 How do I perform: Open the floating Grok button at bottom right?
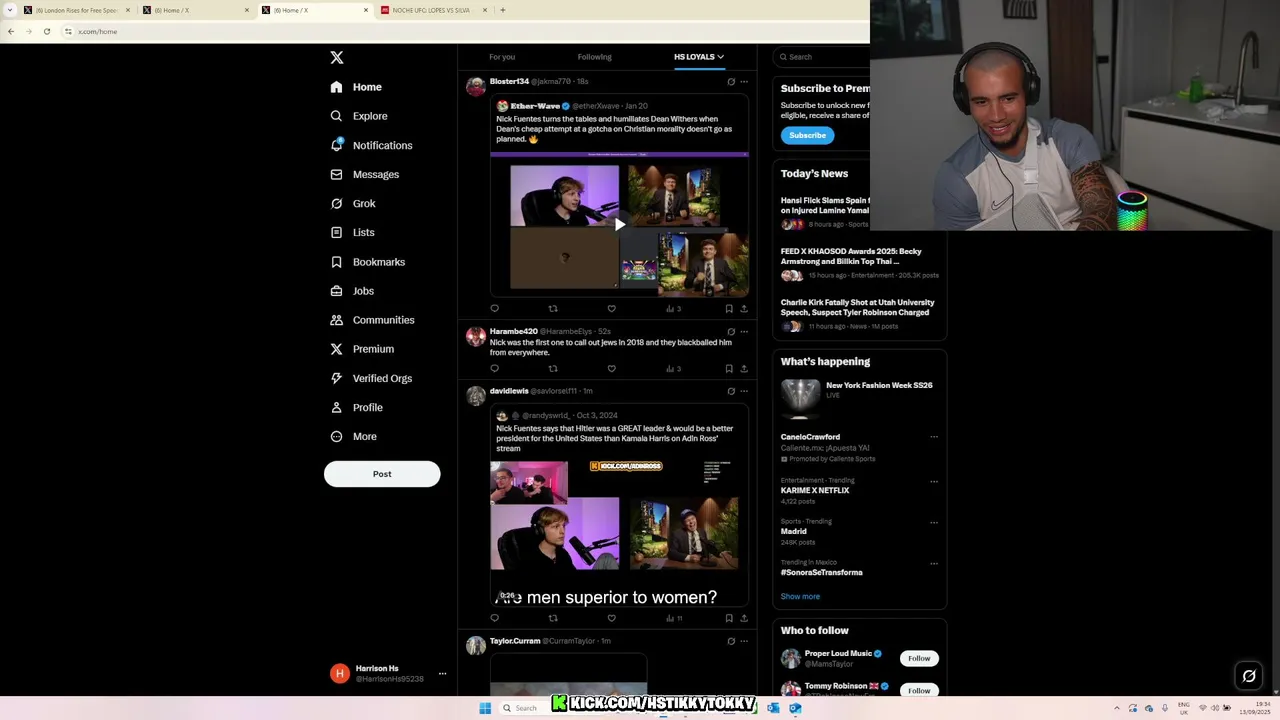(x=1249, y=676)
